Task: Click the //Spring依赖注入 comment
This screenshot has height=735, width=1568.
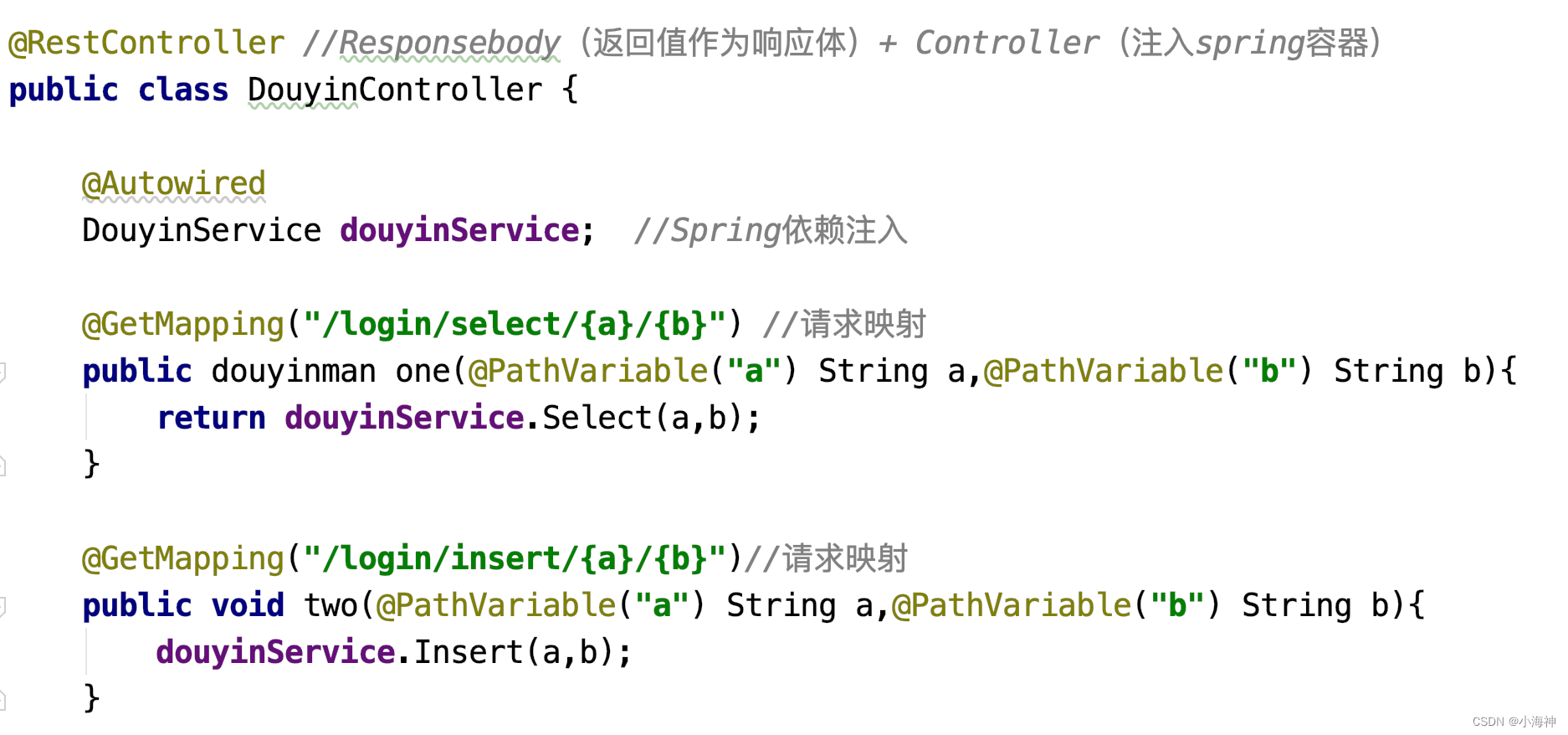Action: (x=771, y=230)
